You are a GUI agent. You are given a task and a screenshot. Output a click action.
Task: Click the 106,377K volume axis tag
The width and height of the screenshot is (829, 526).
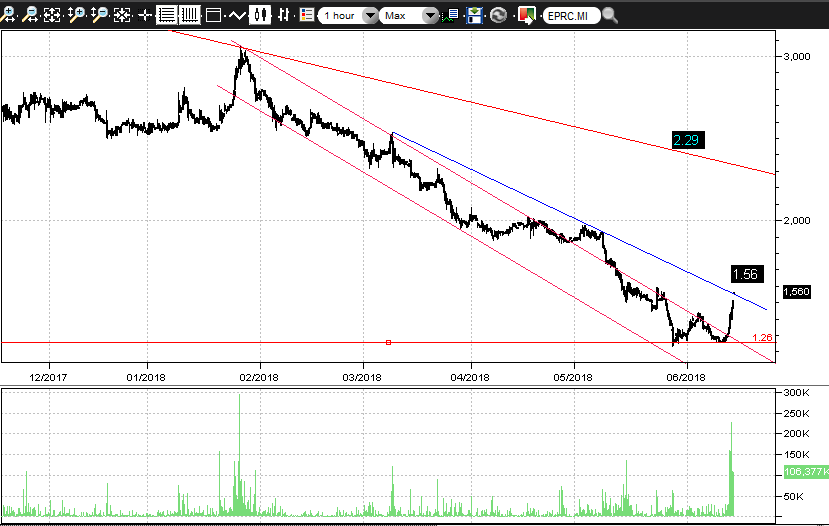[806, 472]
